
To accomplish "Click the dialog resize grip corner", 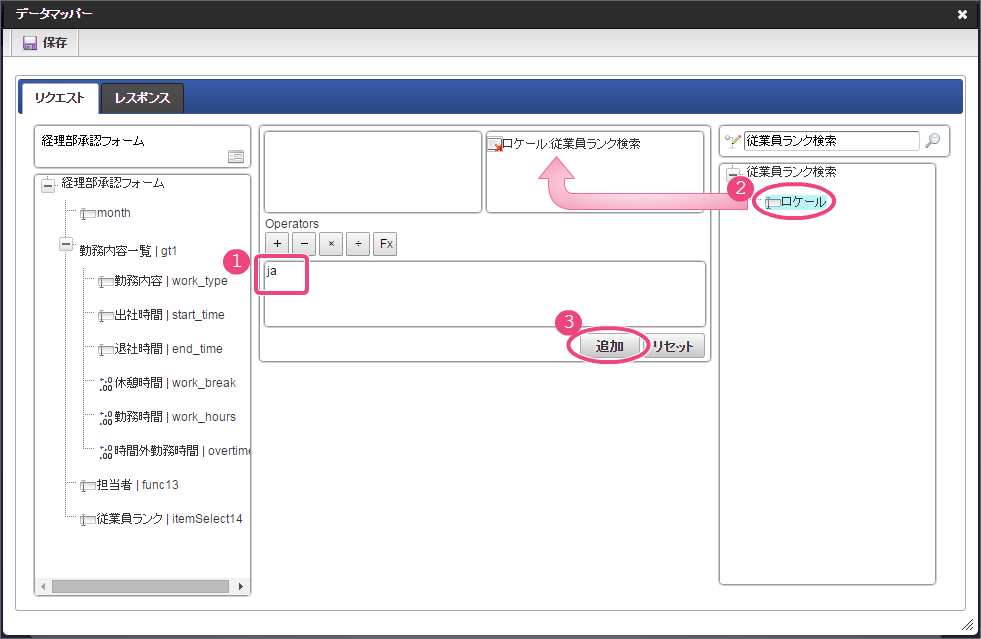I will 967,625.
